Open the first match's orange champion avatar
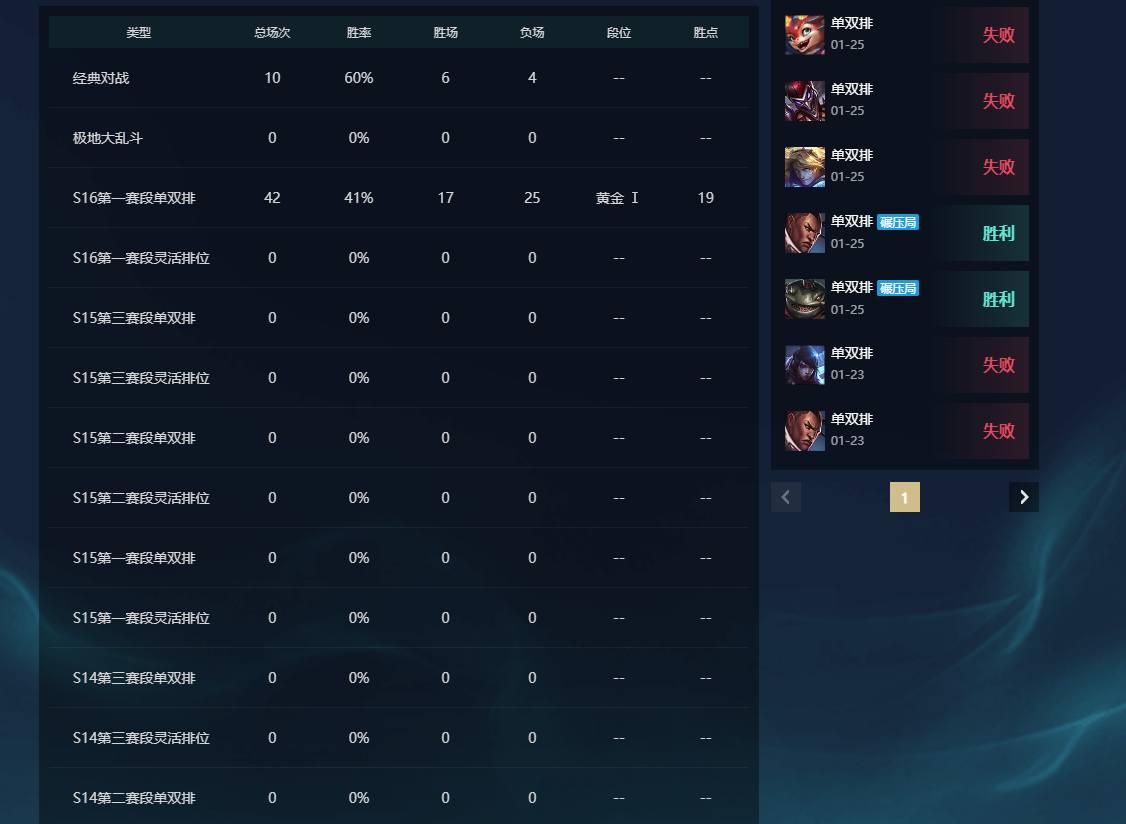This screenshot has width=1126, height=824. (x=804, y=34)
